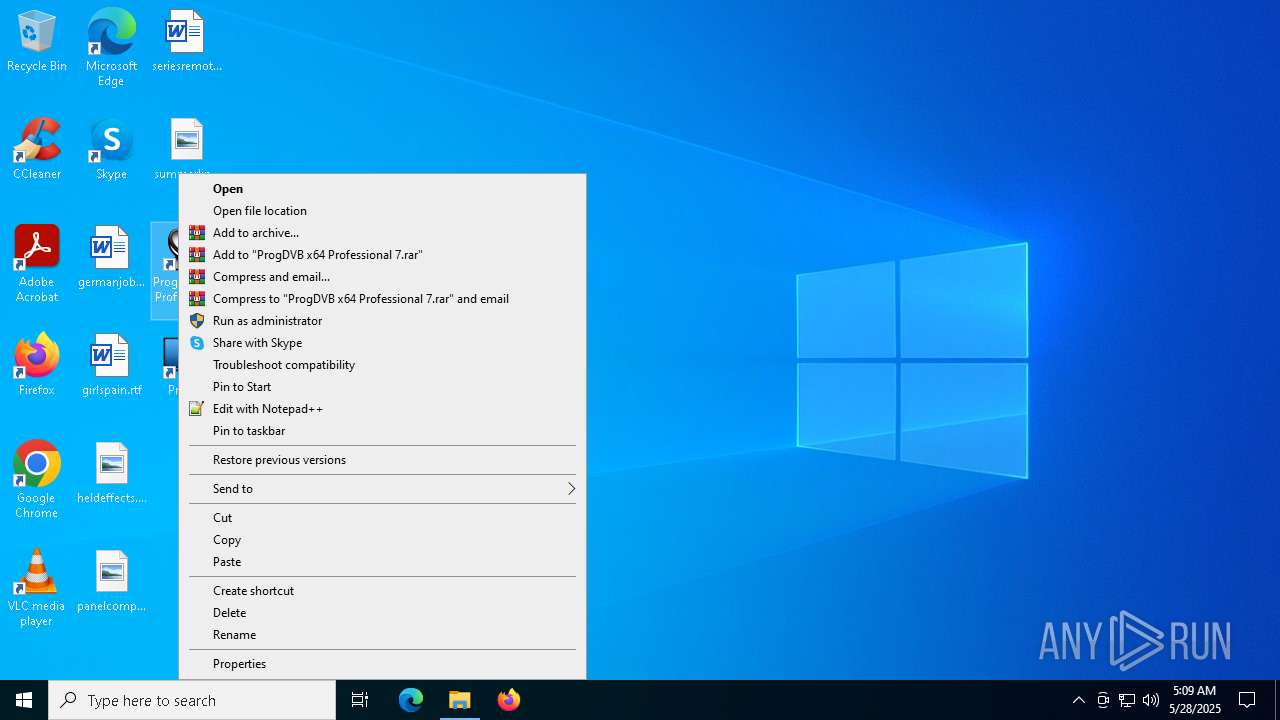Screen dimensions: 1280x720
Task: Expand the Send to submenu
Action: tap(382, 489)
